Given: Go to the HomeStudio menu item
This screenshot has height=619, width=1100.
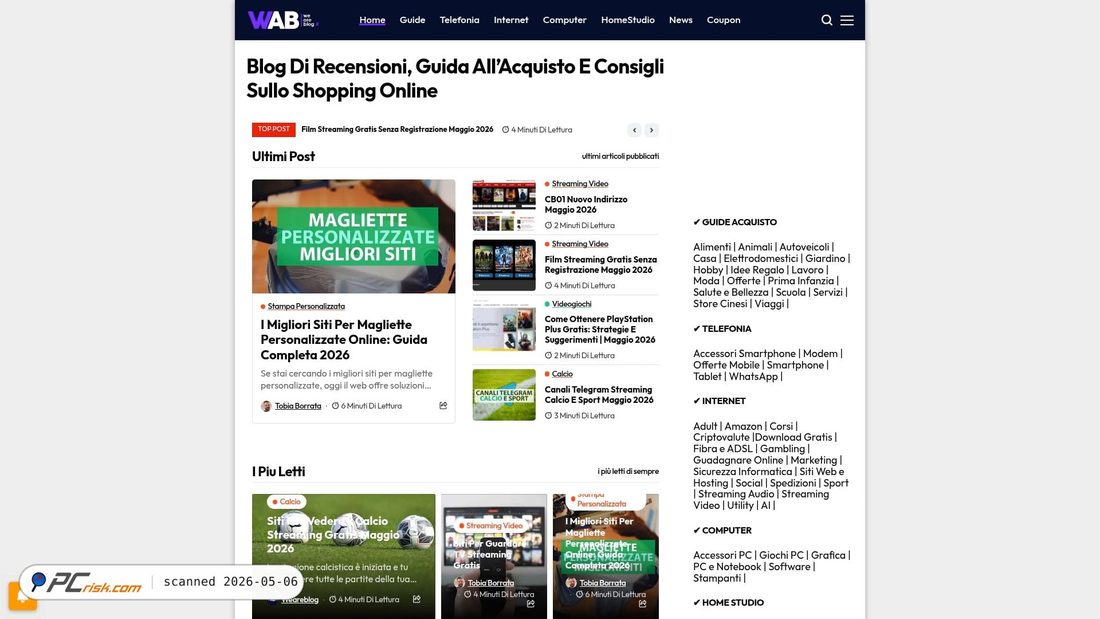Looking at the screenshot, I should click(628, 20).
